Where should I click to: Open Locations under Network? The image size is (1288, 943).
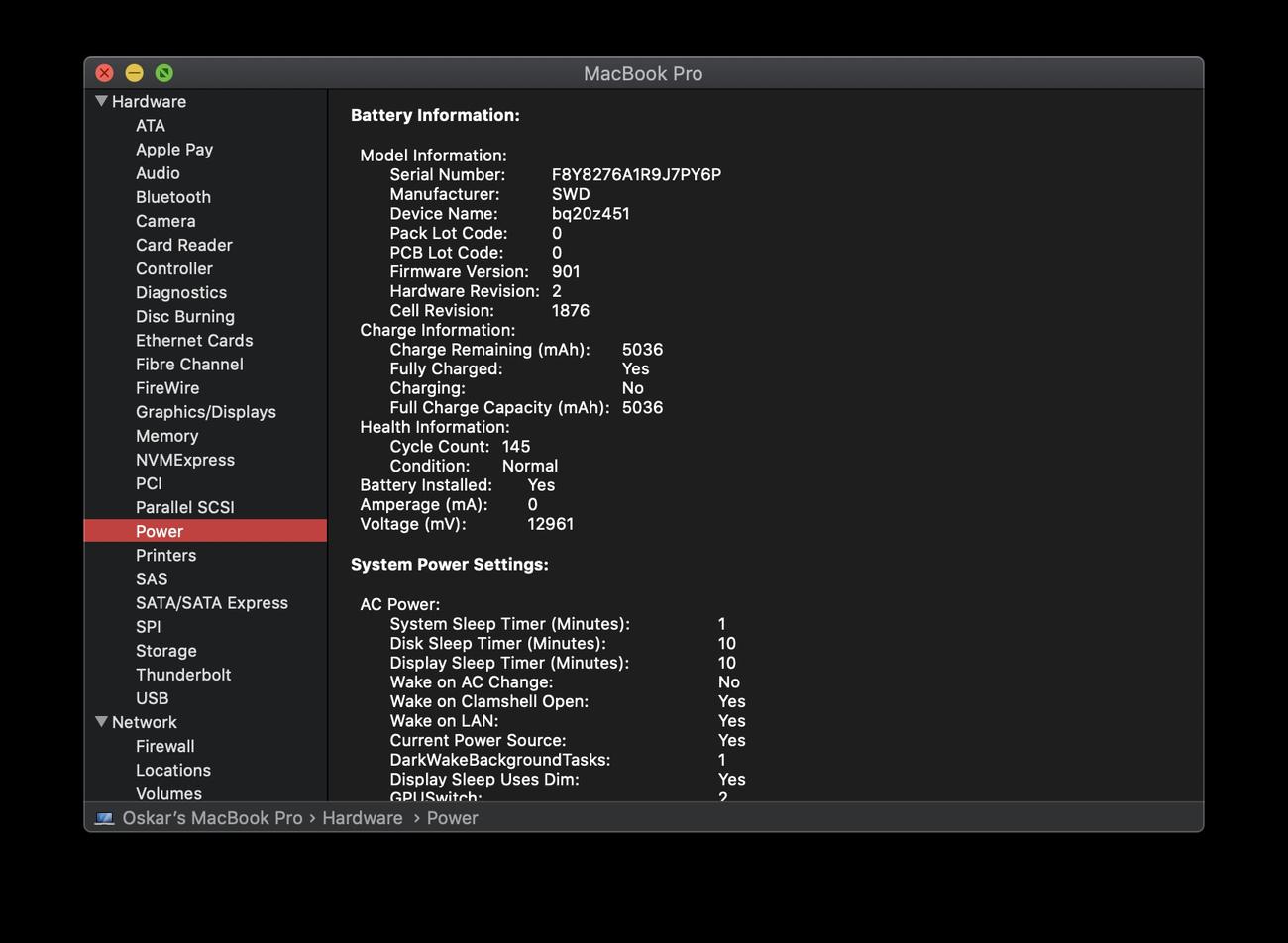pyautogui.click(x=173, y=770)
